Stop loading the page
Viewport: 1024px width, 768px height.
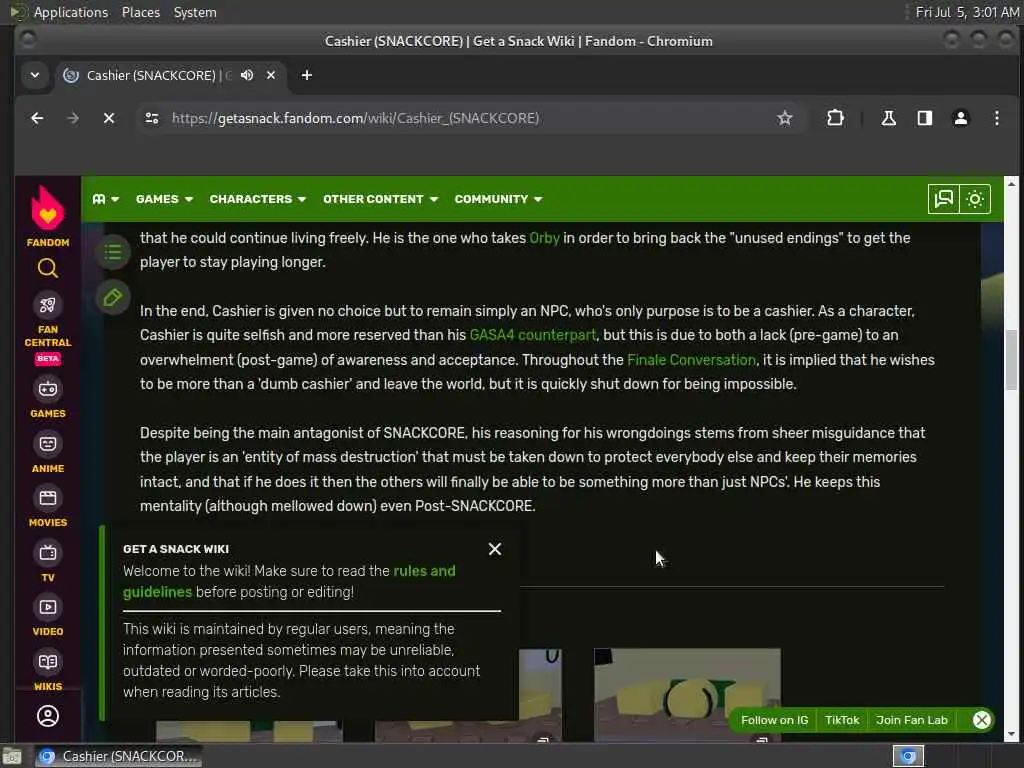pyautogui.click(x=109, y=118)
